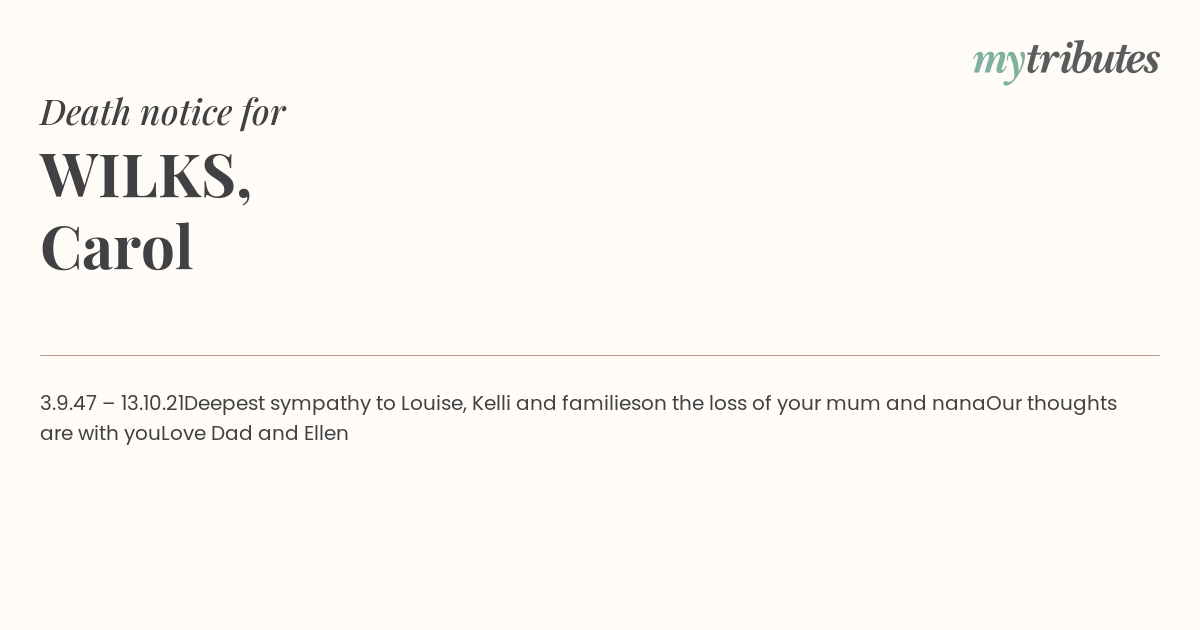Click the word "thoughts" at line end
Viewport: 1200px width, 630px height.
coord(1072,404)
